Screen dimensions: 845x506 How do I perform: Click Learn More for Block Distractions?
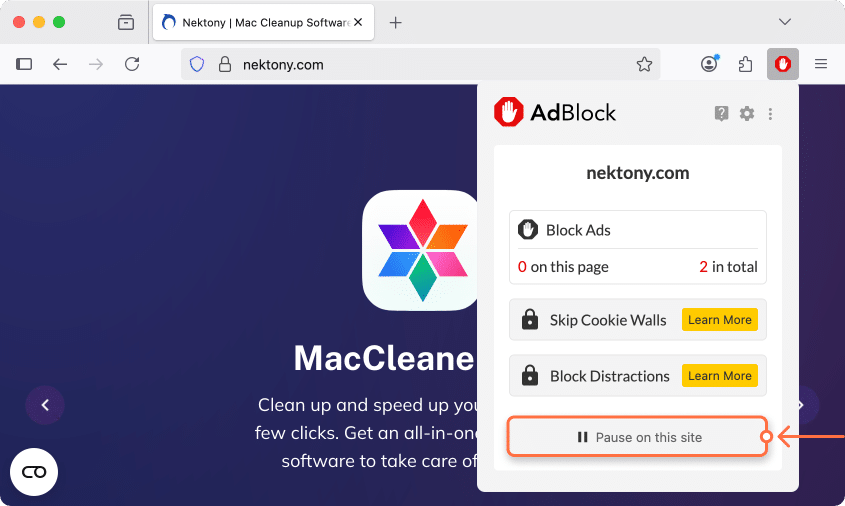[719, 376]
